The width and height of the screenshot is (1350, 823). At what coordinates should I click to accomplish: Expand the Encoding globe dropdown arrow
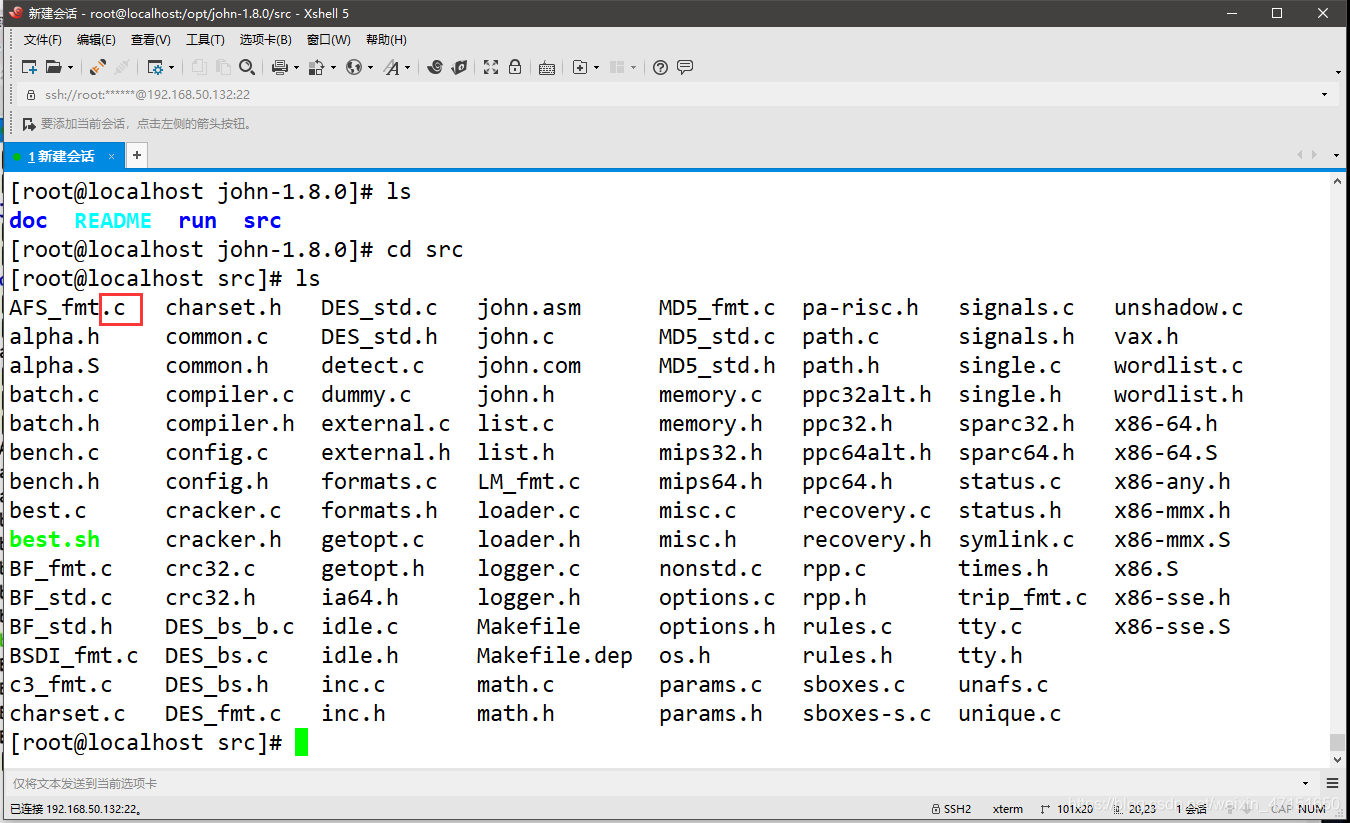click(371, 68)
